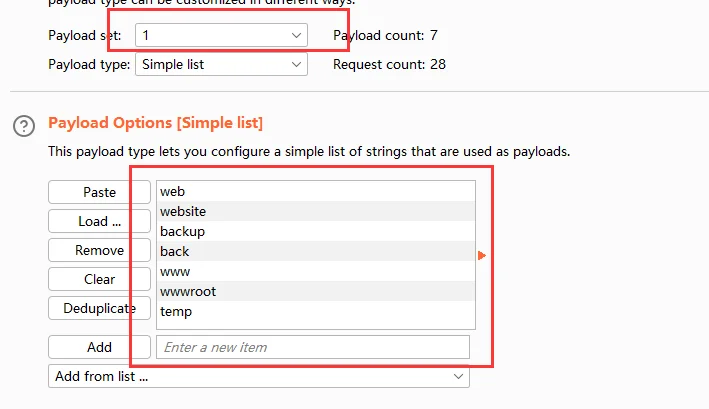The image size is (709, 409).
Task: Open the Payload set dropdown
Action: pos(222,35)
